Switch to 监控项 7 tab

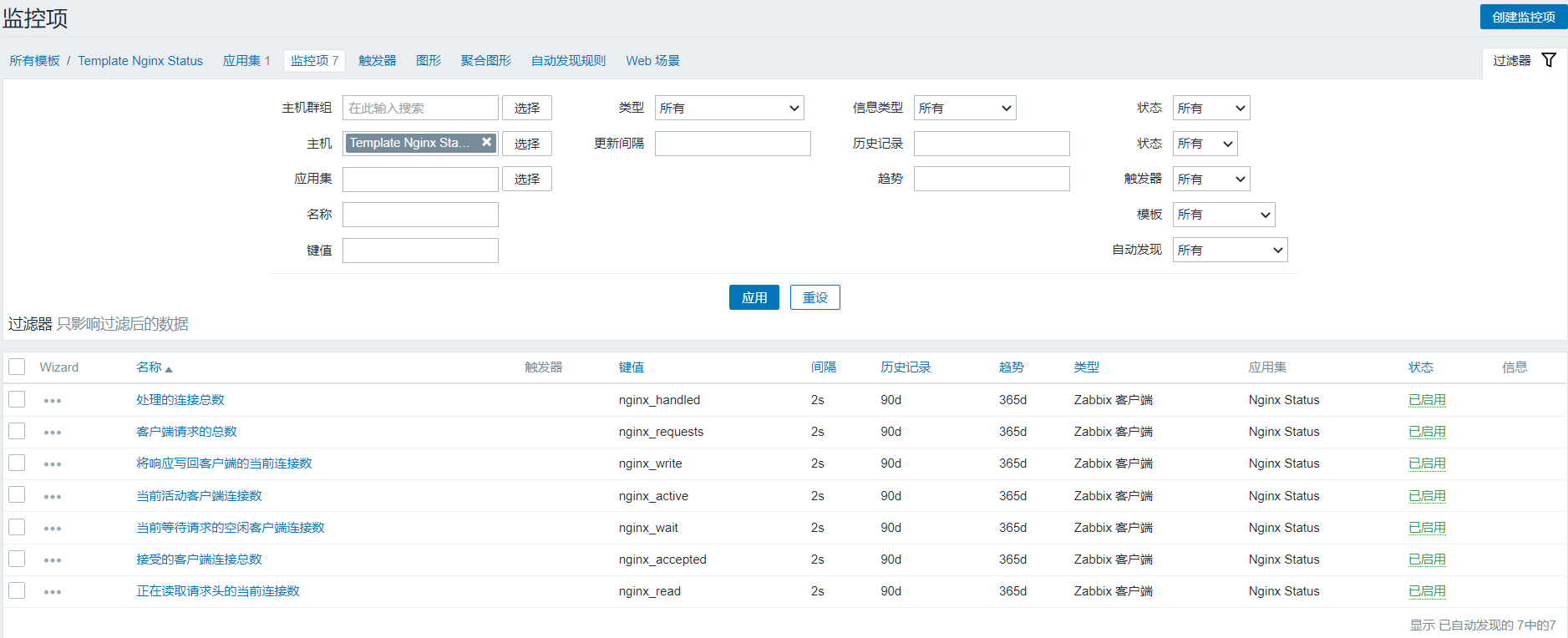(x=314, y=61)
